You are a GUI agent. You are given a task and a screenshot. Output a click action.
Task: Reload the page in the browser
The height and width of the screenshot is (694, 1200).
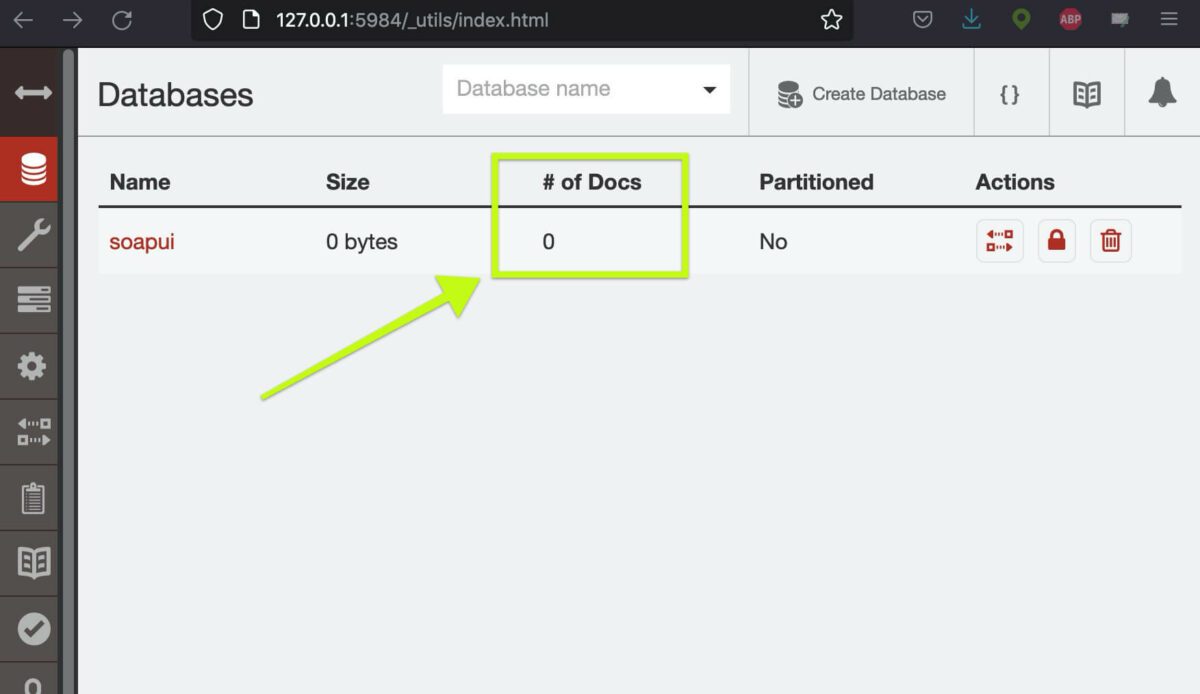(122, 20)
